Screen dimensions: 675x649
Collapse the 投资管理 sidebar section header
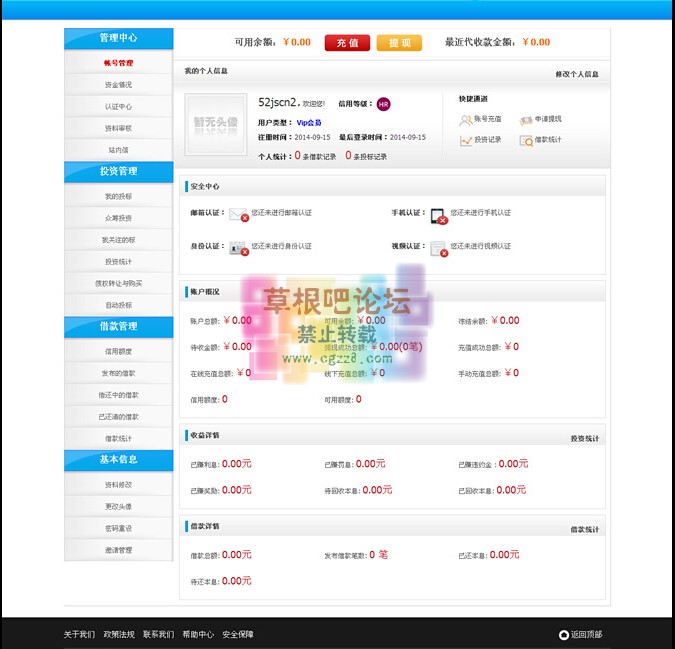pos(118,171)
